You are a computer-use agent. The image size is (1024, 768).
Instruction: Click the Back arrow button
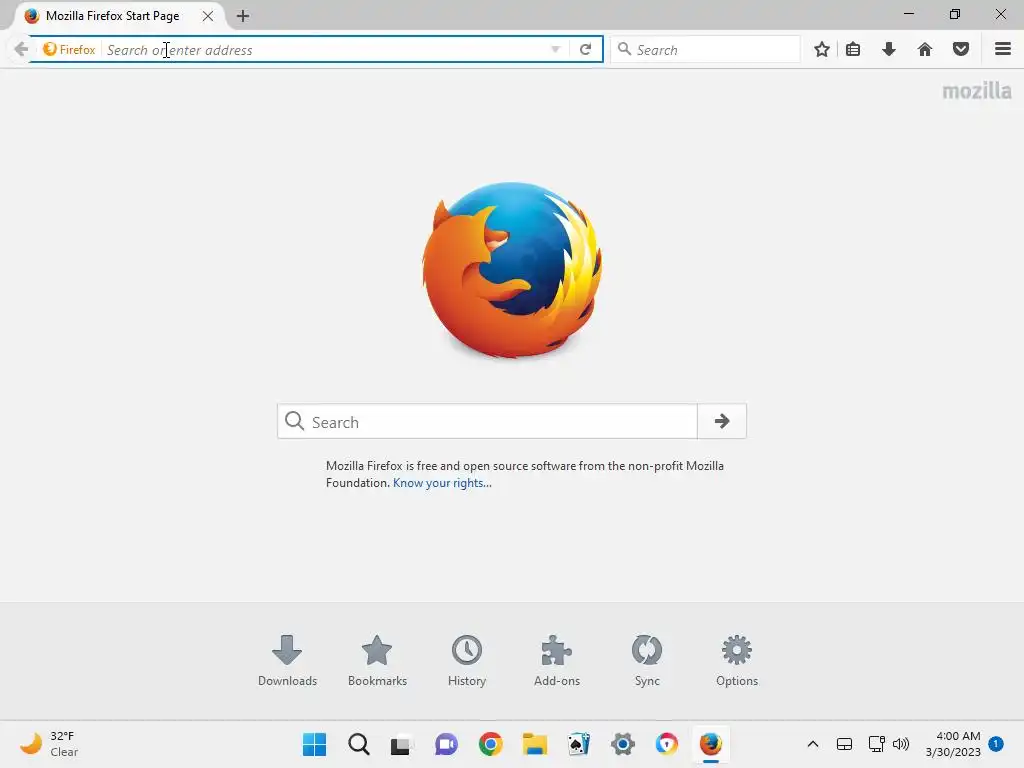pos(21,50)
